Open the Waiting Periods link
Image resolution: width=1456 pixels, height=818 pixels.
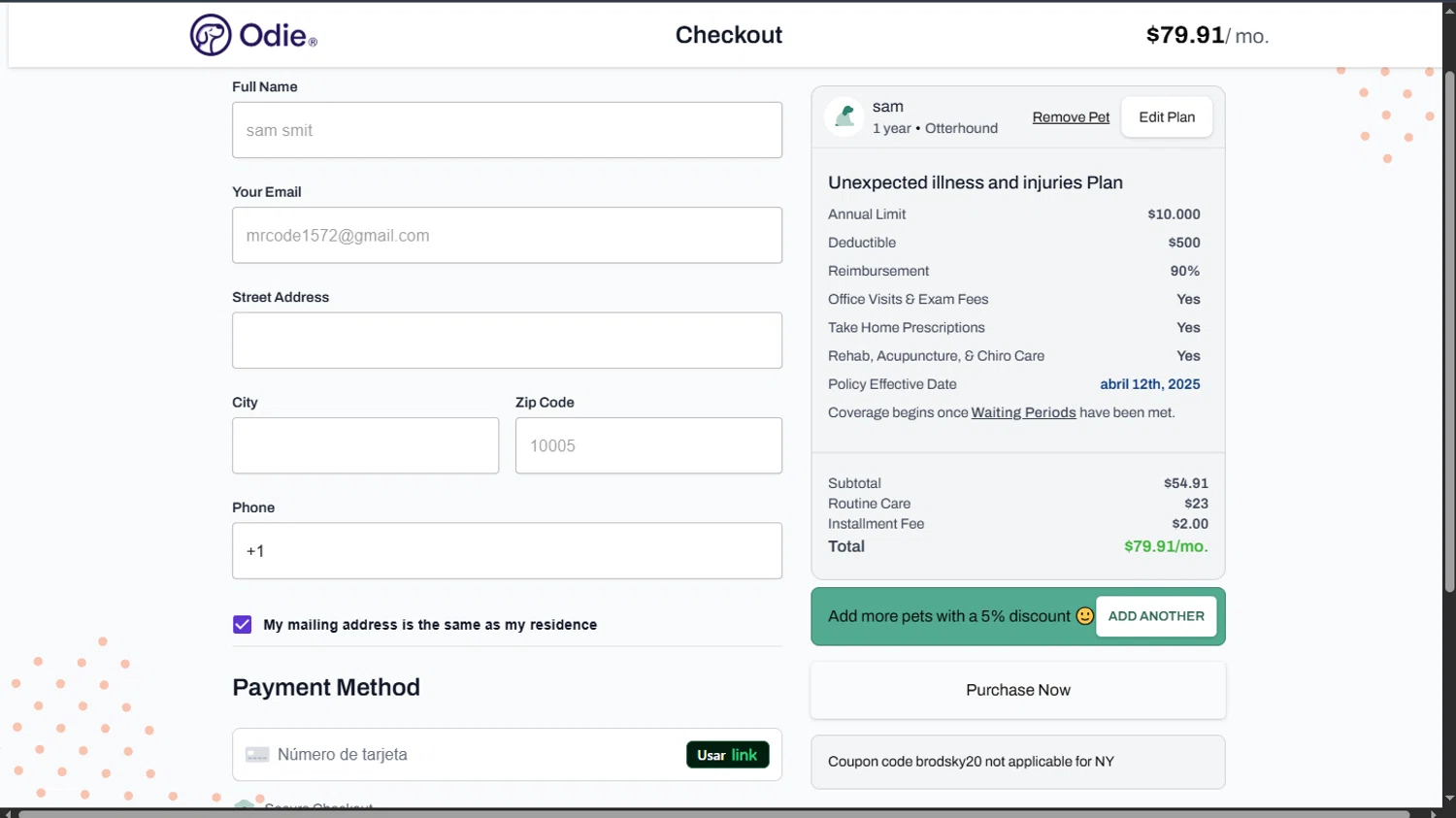click(1023, 412)
